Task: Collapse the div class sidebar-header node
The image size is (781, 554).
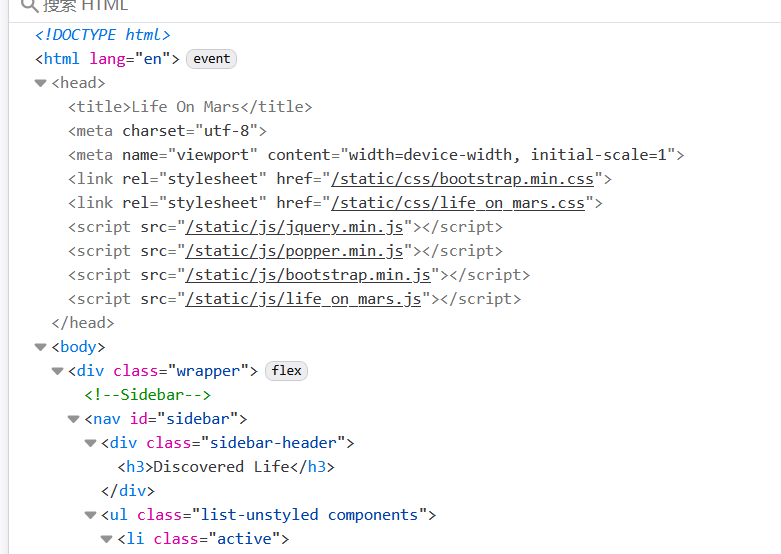Action: [90, 443]
